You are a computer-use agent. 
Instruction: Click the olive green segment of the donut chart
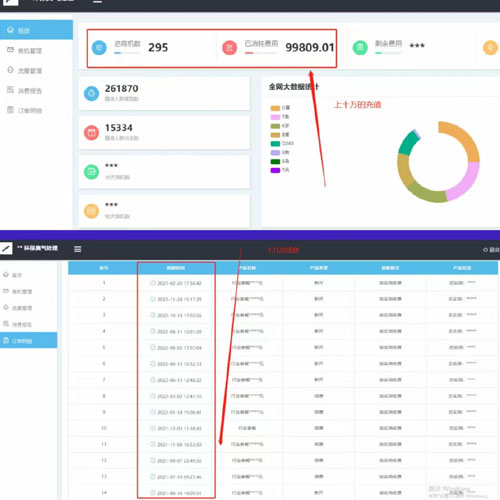[427, 194]
